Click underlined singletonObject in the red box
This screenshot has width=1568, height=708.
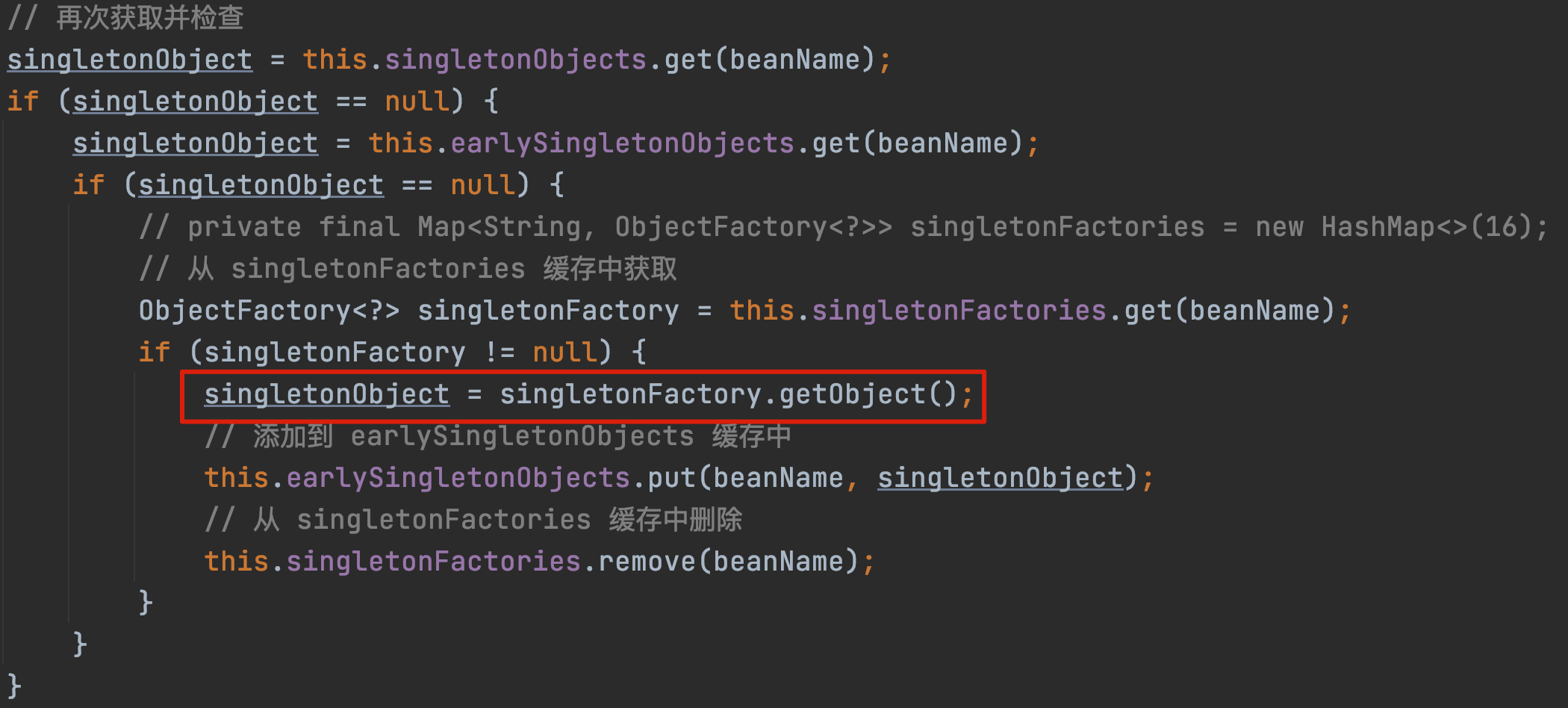(327, 394)
